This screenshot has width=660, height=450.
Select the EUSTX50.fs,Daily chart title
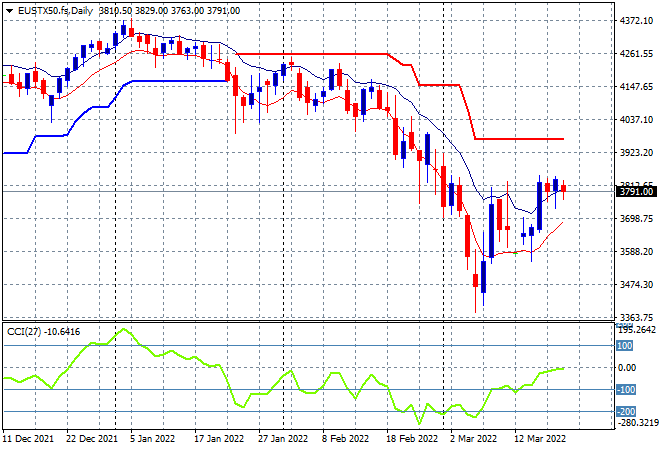[55, 11]
